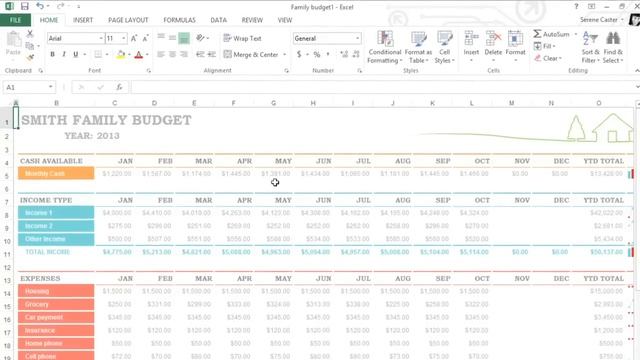
Task: Click the Insert Function fx icon
Action: 119,87
